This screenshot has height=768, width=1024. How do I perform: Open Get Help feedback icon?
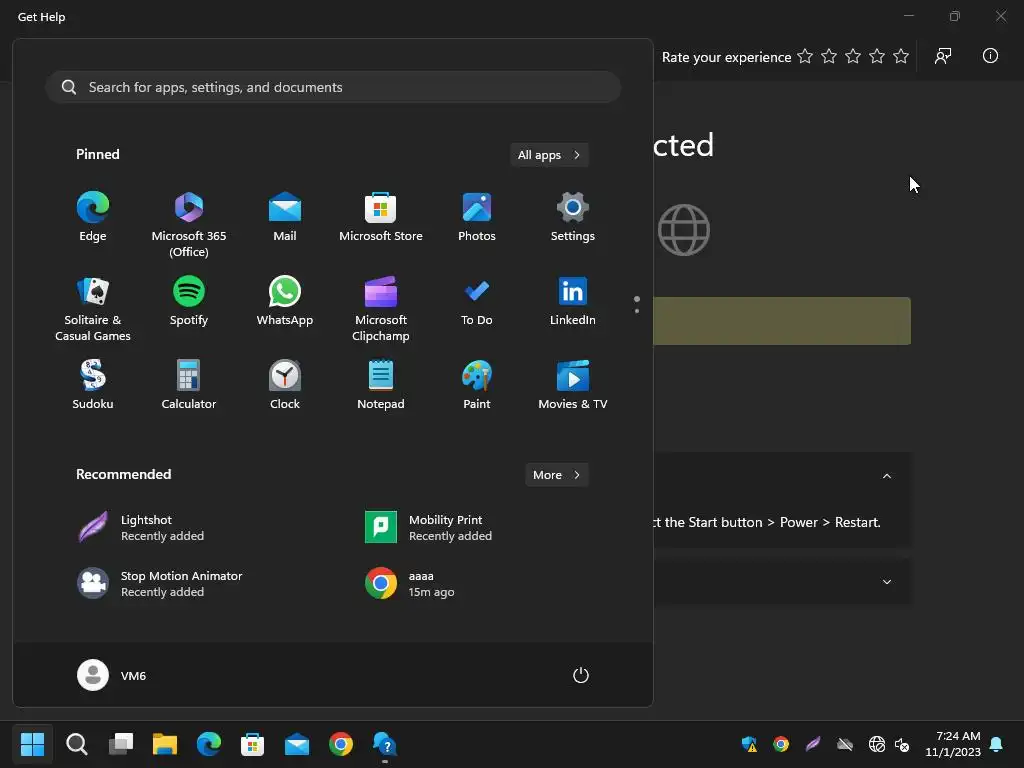coord(943,56)
